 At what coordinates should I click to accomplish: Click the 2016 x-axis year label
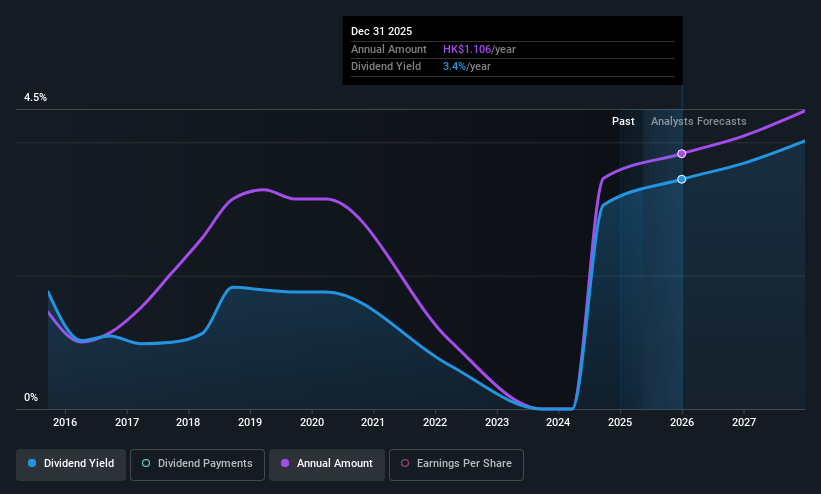(65, 422)
